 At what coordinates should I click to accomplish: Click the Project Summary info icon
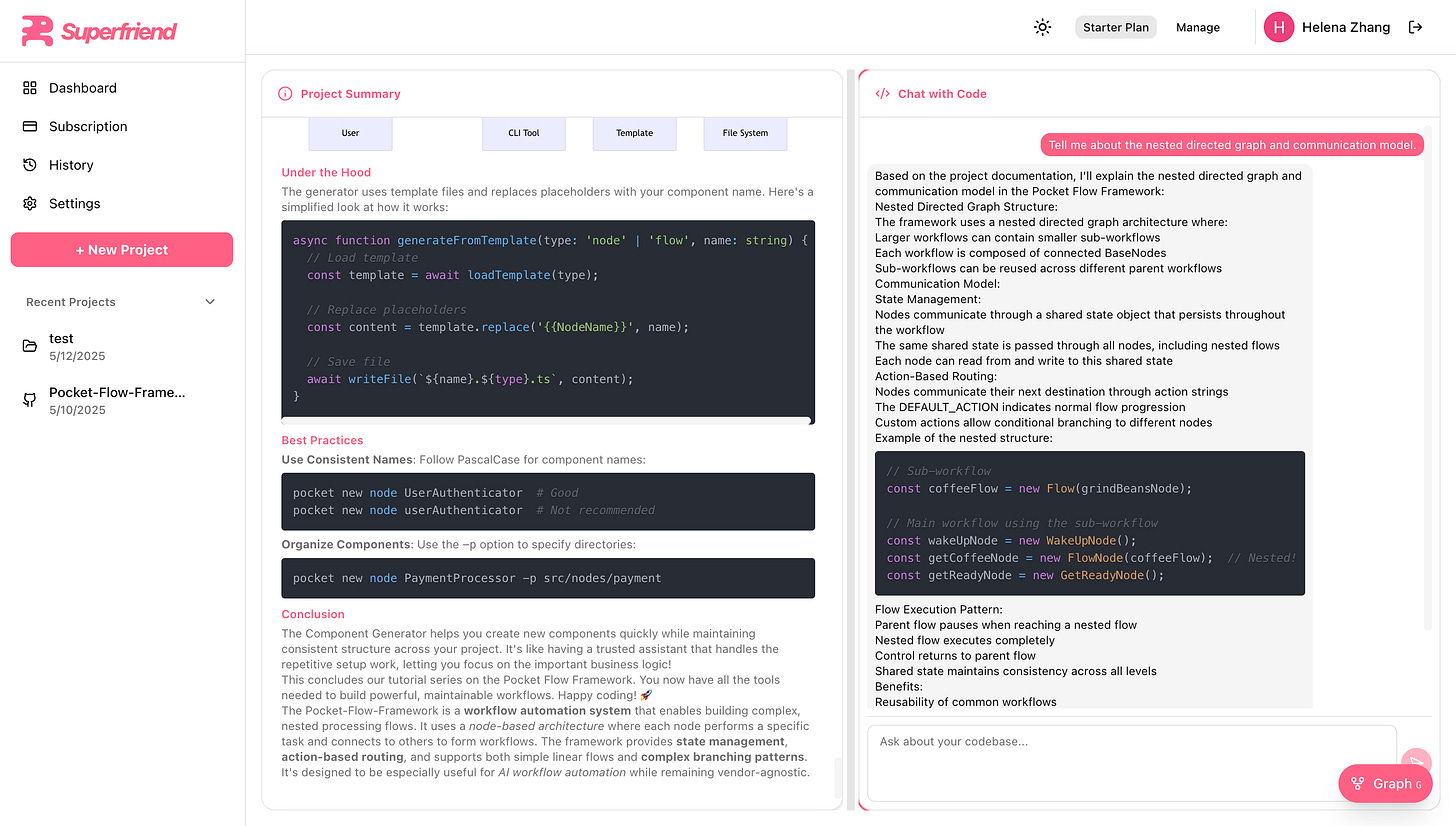[285, 94]
